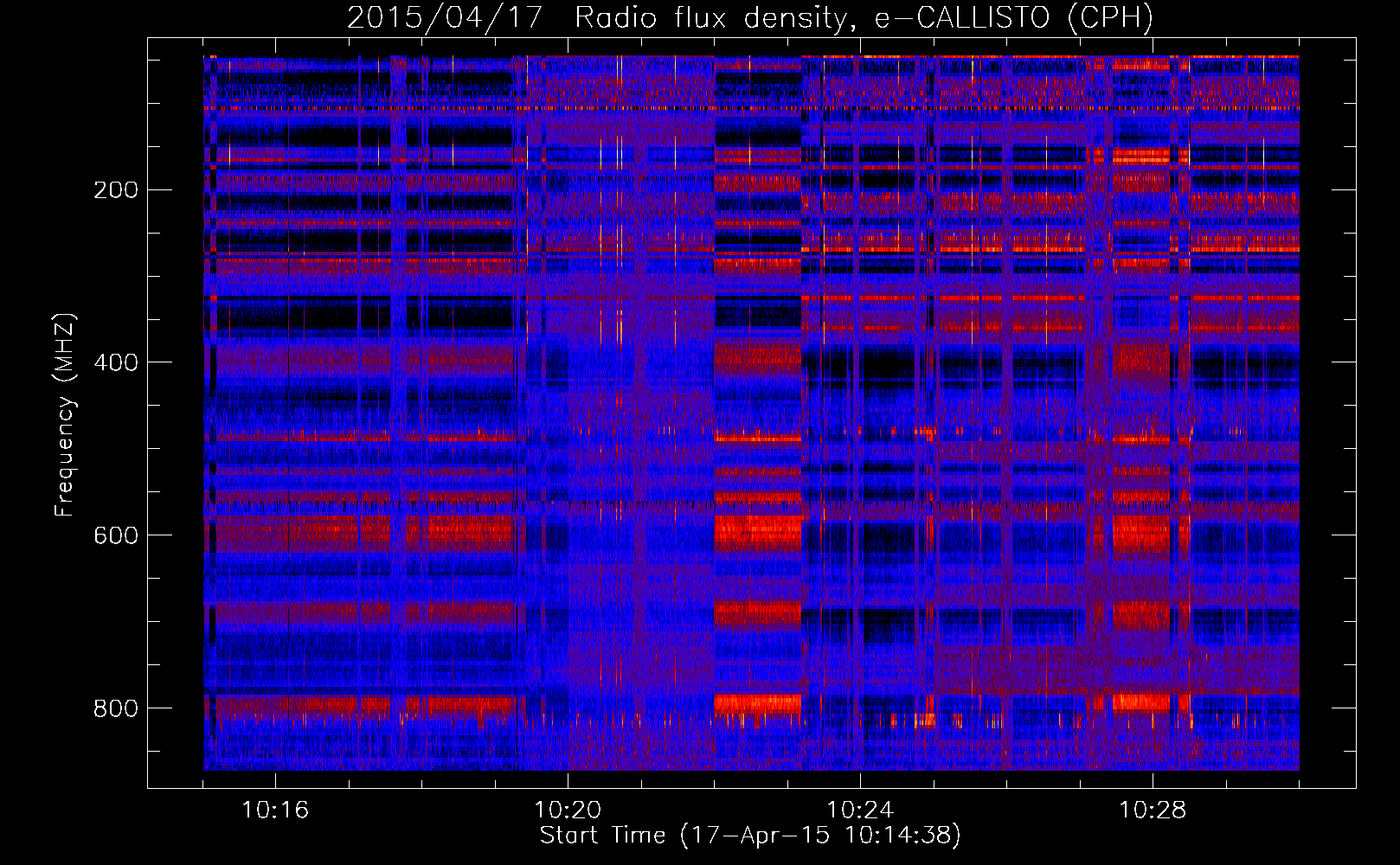
Task: Click the 400 frequency tick label
Action: click(x=115, y=362)
